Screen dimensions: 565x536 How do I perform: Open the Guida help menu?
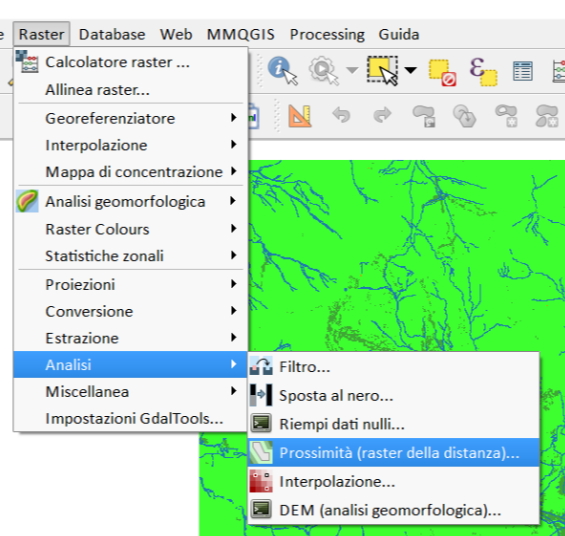(399, 34)
